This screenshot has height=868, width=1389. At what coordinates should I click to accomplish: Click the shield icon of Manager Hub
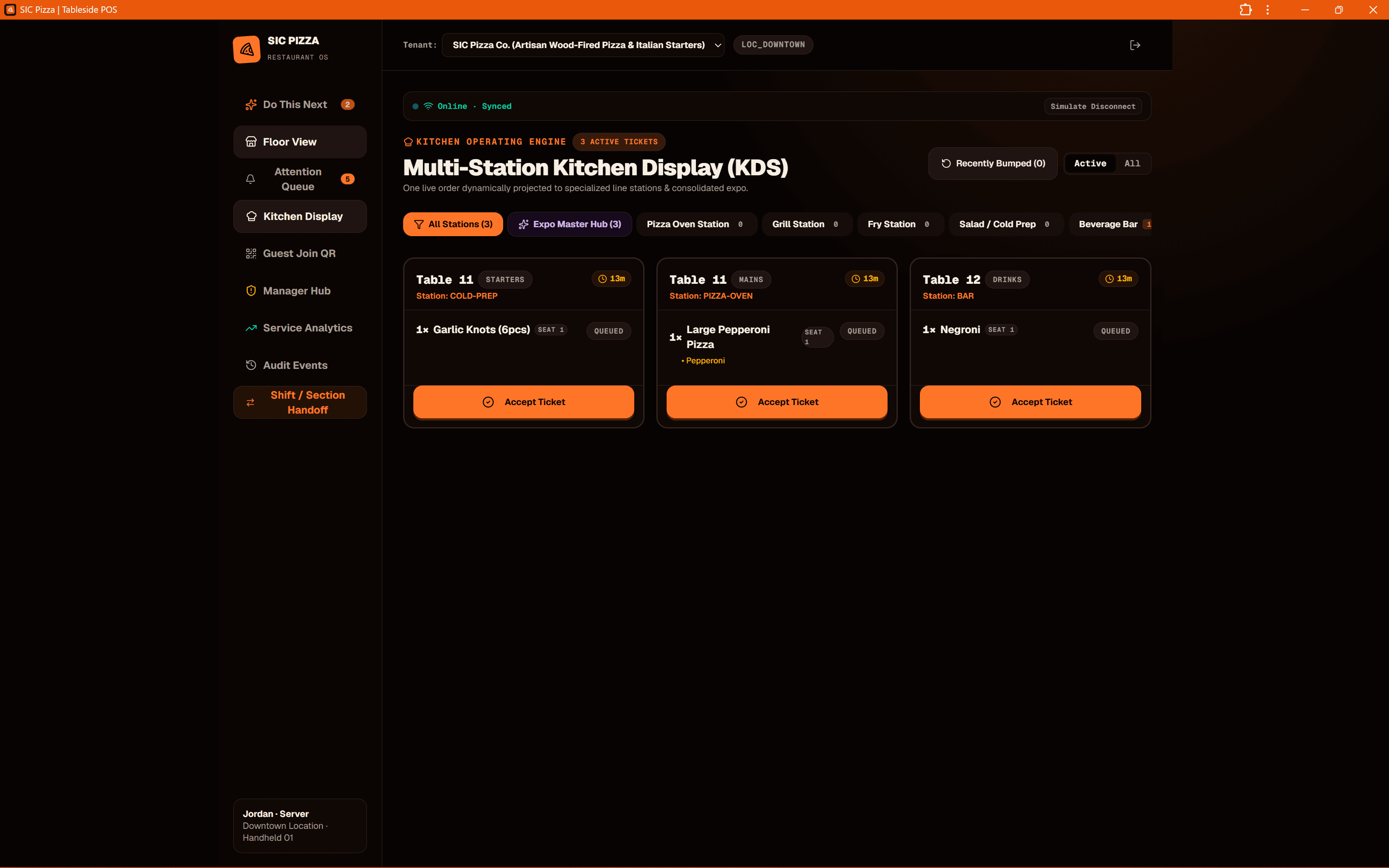[251, 291]
